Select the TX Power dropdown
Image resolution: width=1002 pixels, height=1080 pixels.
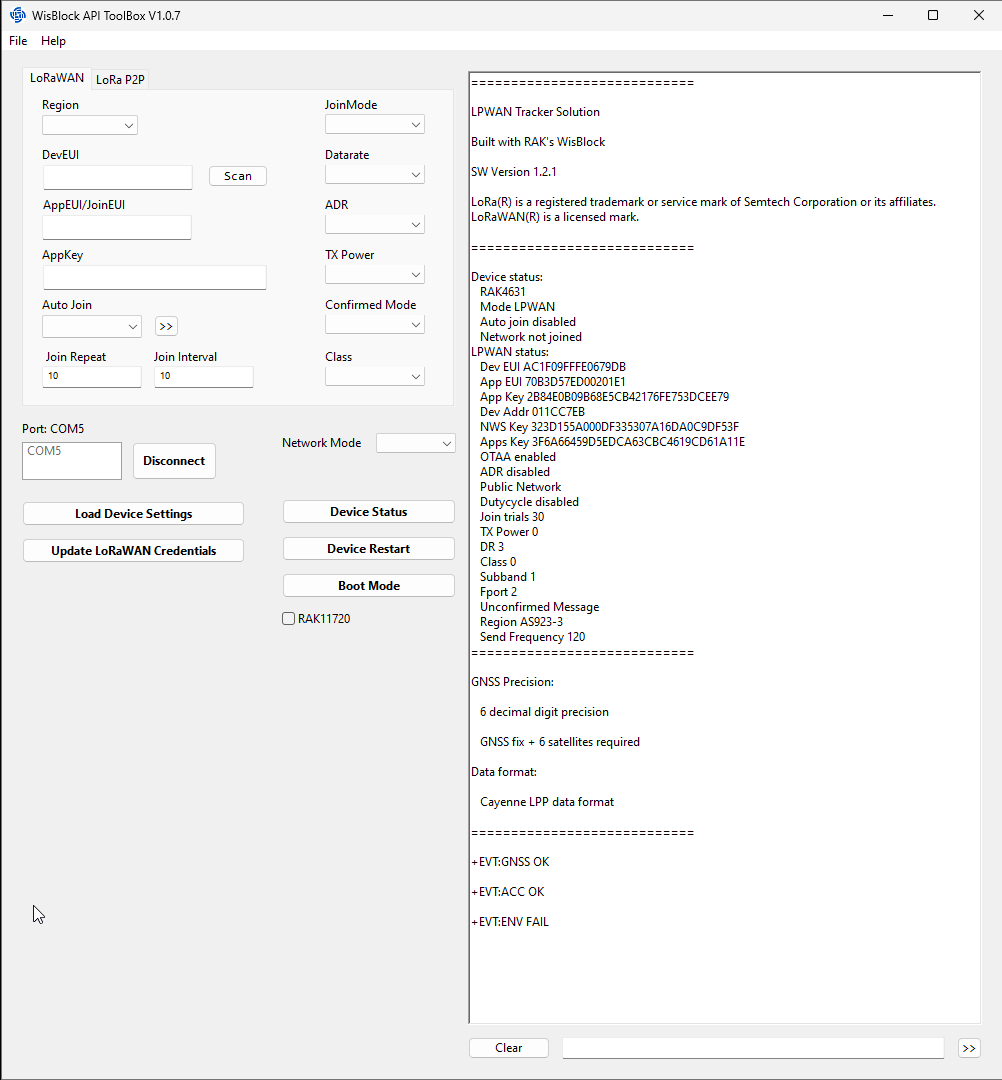point(375,275)
